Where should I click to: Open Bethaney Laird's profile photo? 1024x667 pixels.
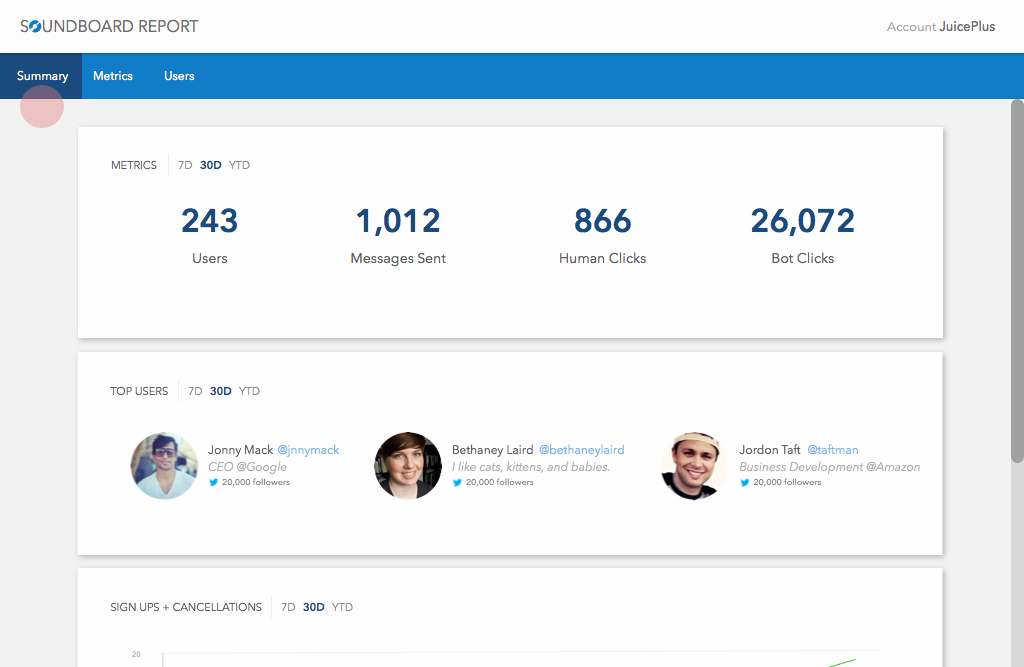point(408,466)
